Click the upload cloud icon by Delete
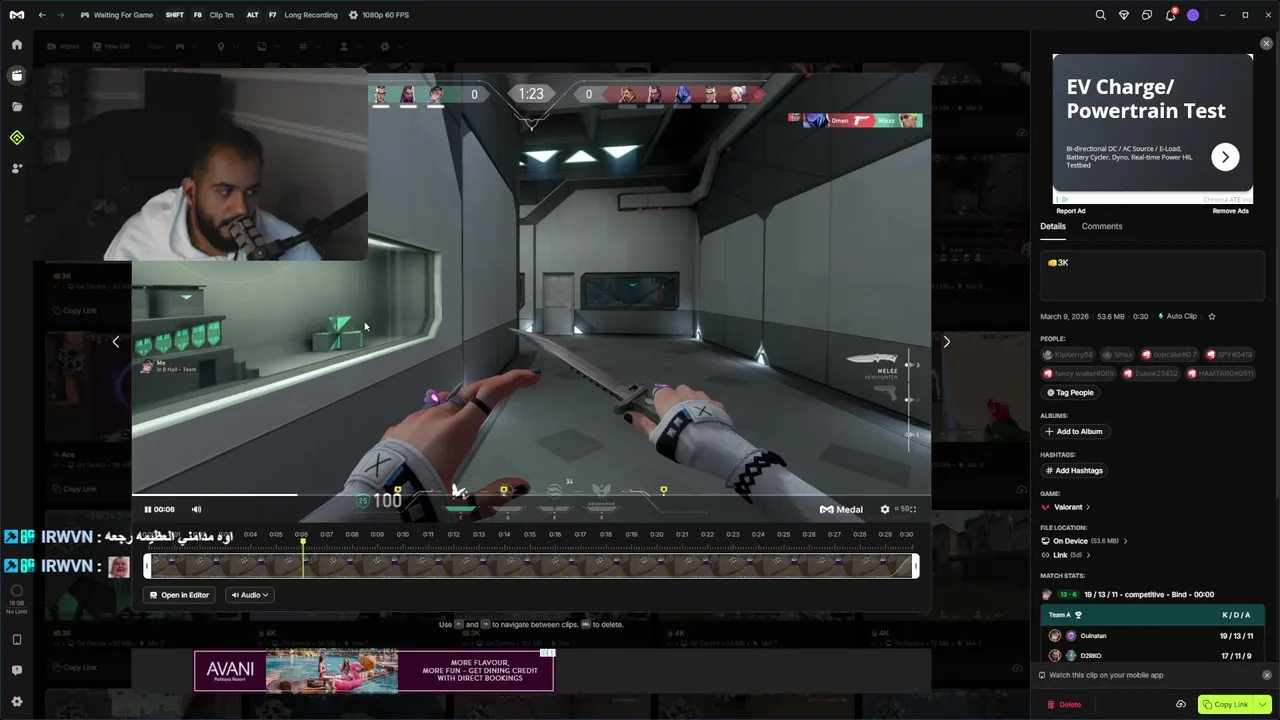 tap(1181, 704)
